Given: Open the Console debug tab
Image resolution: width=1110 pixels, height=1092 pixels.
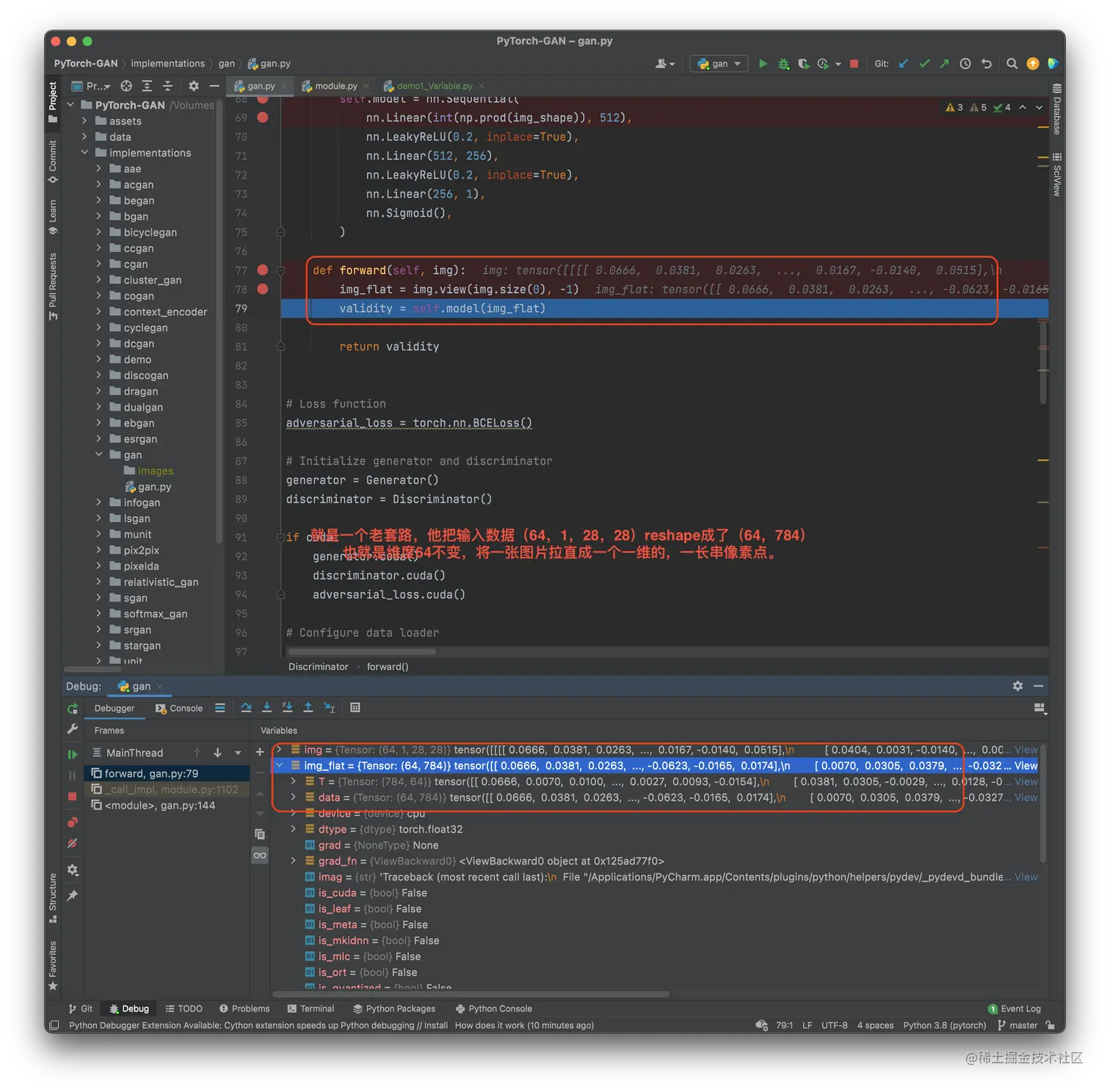Looking at the screenshot, I should pyautogui.click(x=179, y=708).
